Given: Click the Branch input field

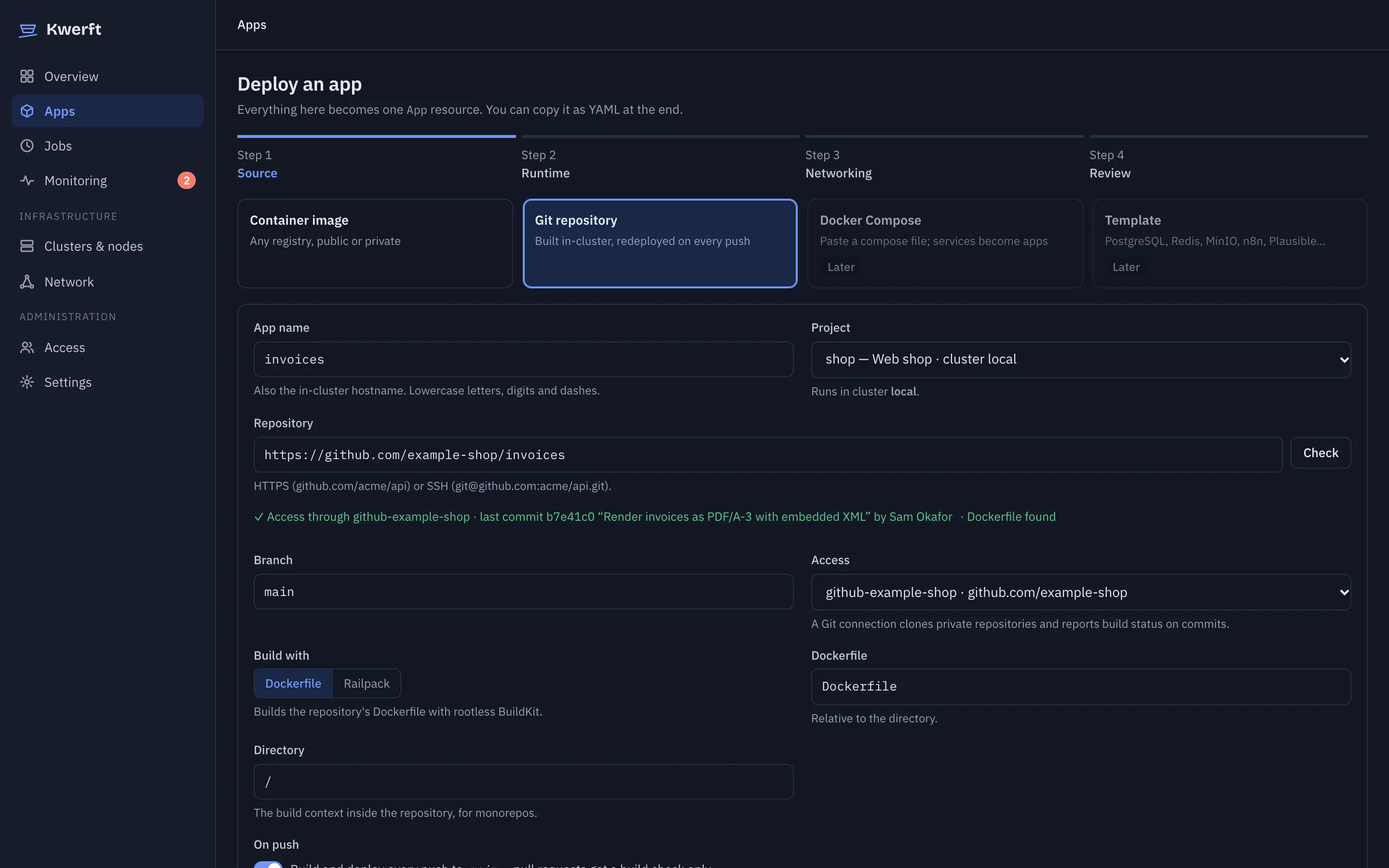Looking at the screenshot, I should point(523,592).
